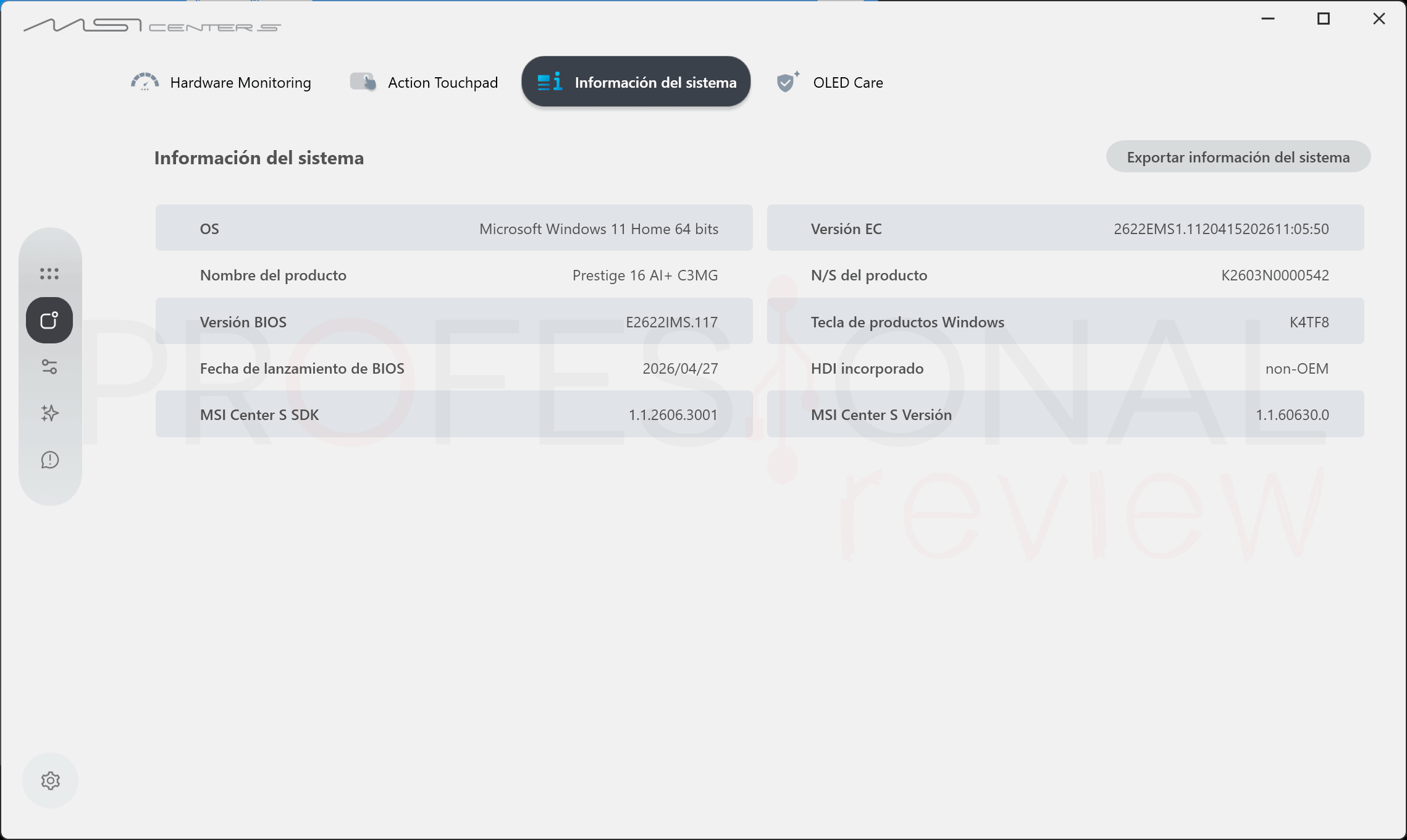The width and height of the screenshot is (1407, 840).
Task: Click the Action Touchpad hand icon
Action: tap(363, 82)
